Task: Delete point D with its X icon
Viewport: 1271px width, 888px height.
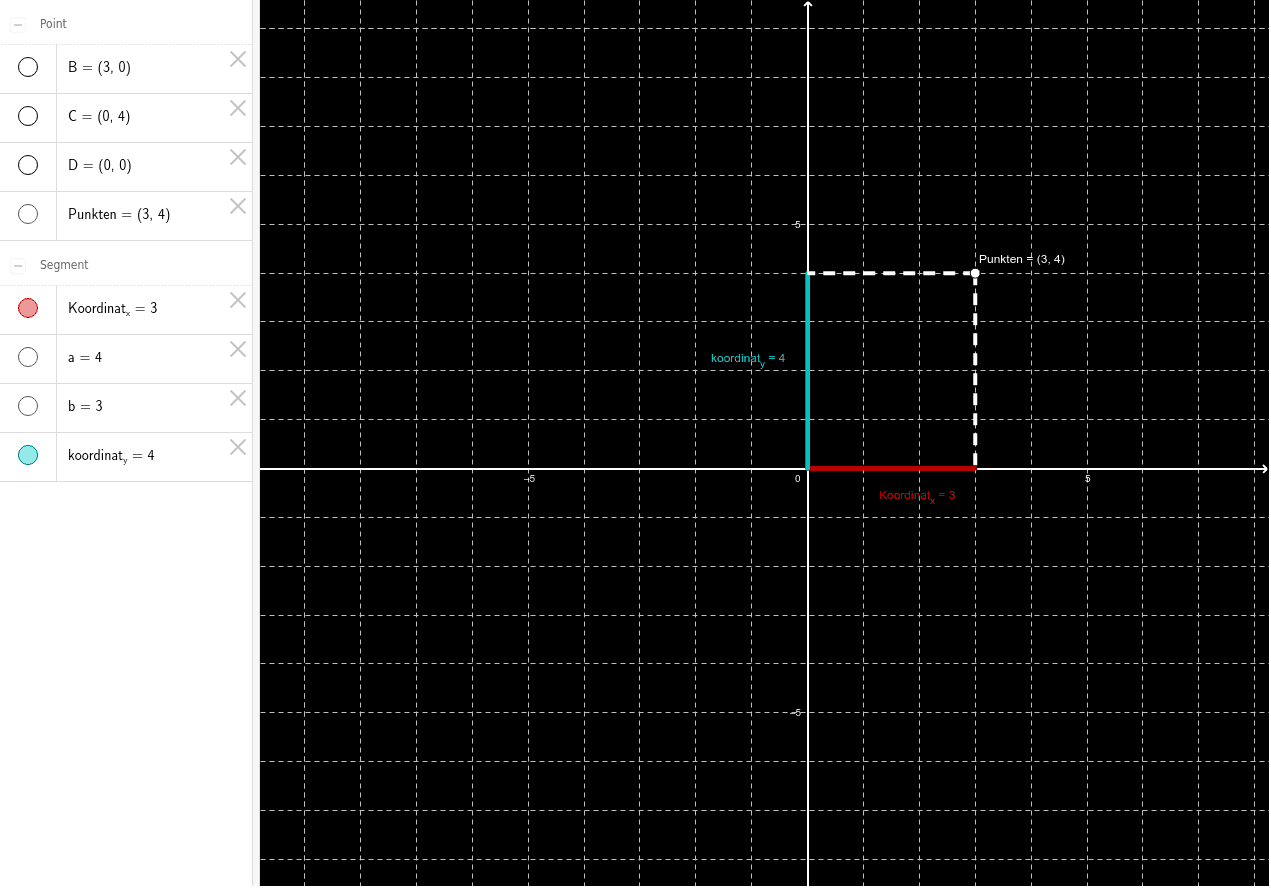Action: point(238,157)
